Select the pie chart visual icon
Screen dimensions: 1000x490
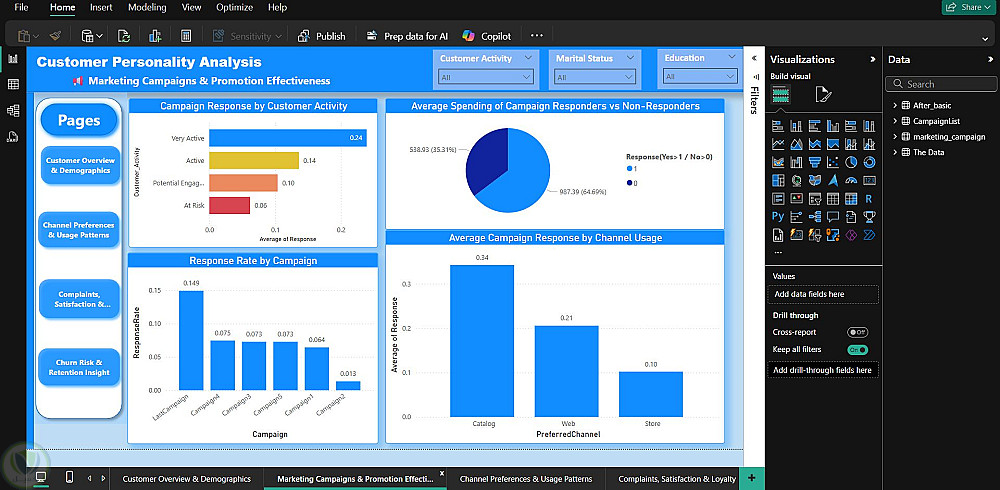851,162
